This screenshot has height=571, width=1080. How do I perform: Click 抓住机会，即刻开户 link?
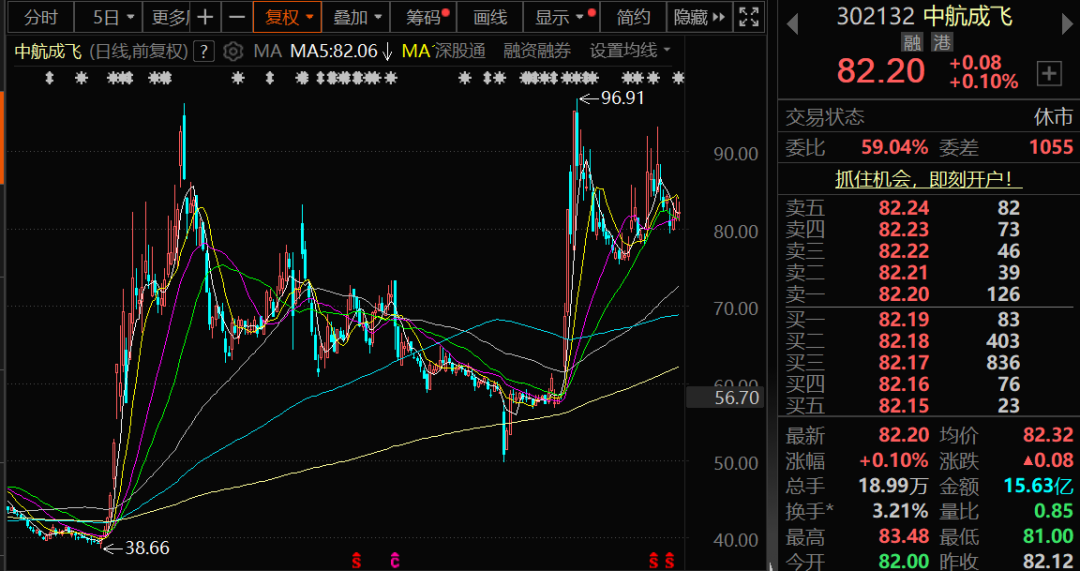[929, 180]
